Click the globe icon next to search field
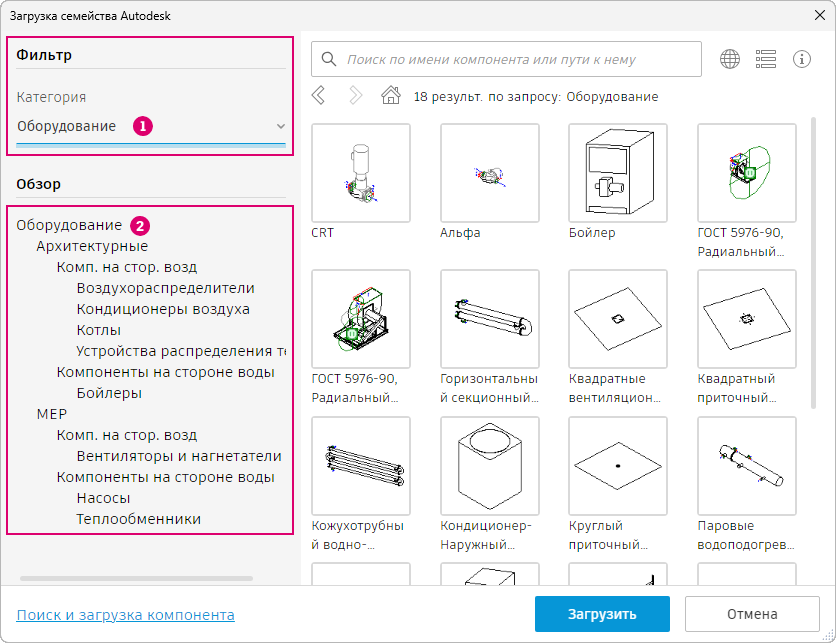 click(730, 59)
